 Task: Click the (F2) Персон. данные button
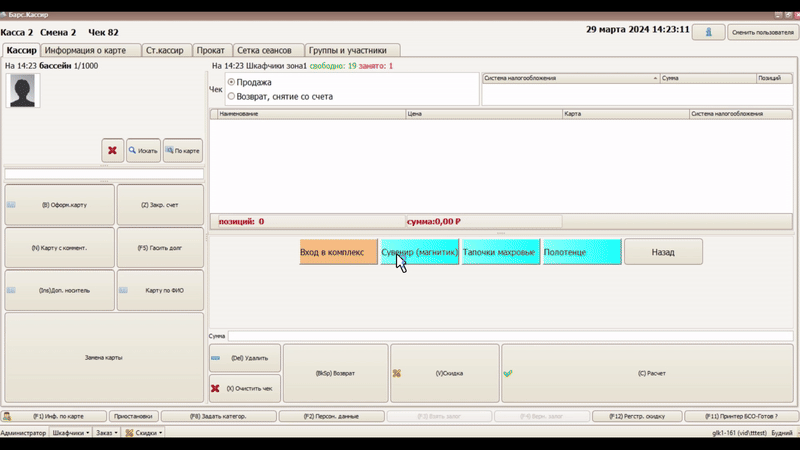332,416
